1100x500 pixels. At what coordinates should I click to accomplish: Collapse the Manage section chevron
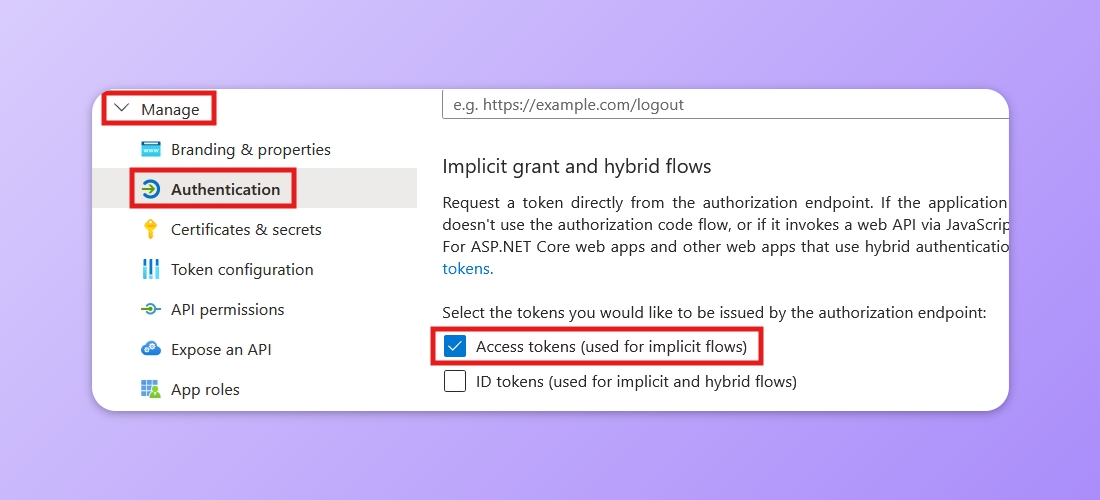(x=122, y=109)
